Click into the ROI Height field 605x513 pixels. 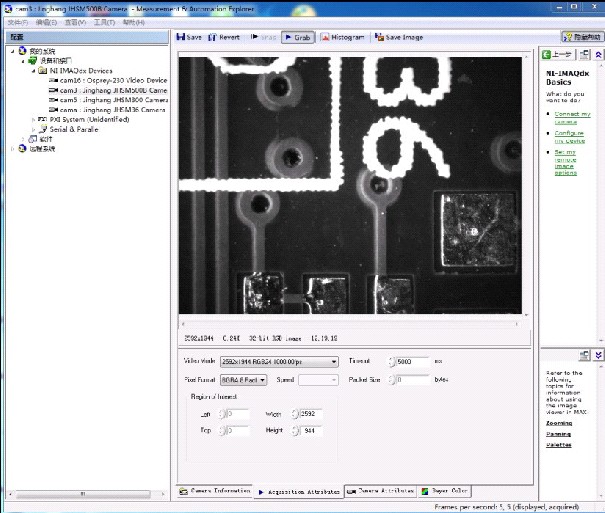(311, 430)
